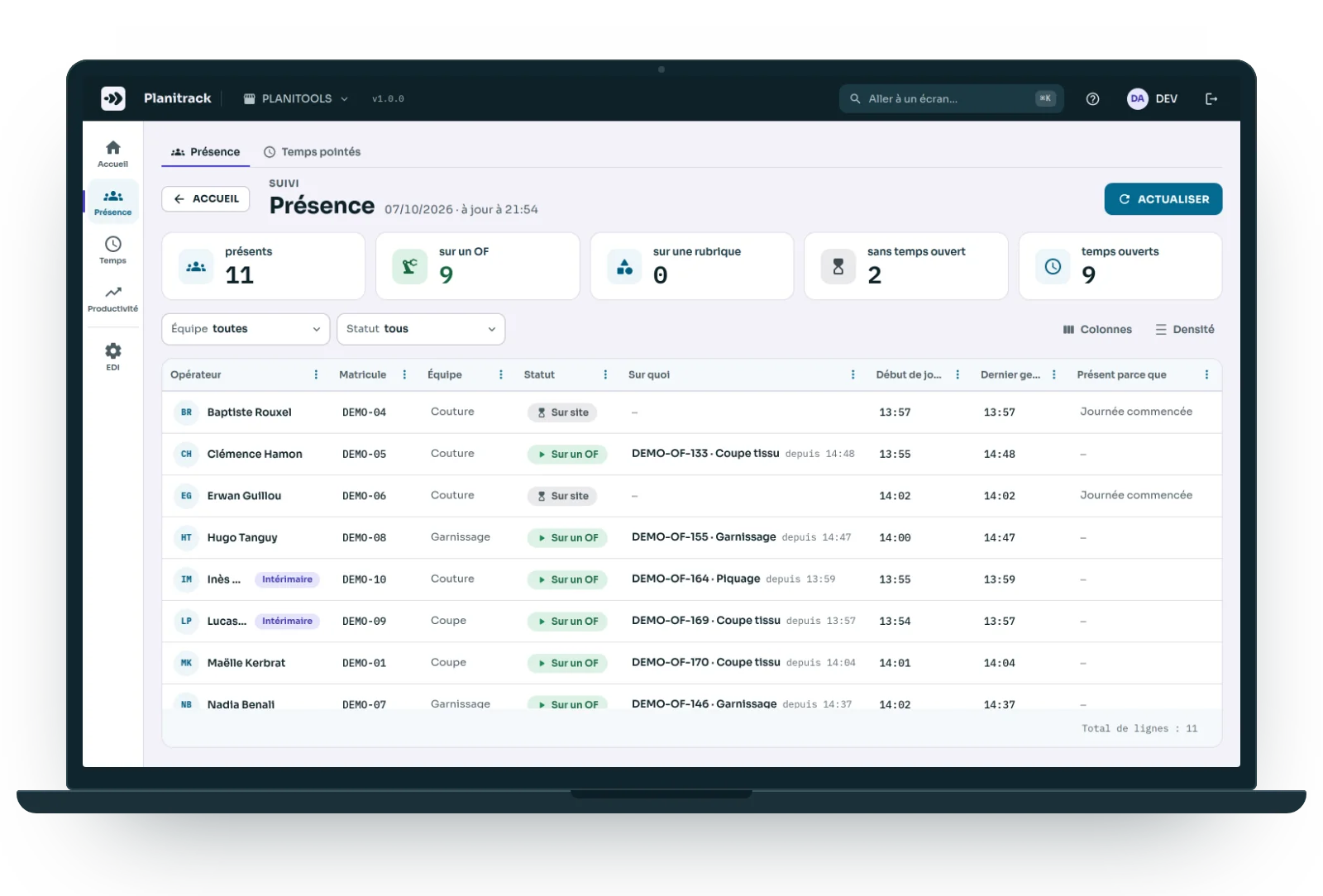Open Temps in the sidebar
The image size is (1323, 896).
tap(113, 250)
